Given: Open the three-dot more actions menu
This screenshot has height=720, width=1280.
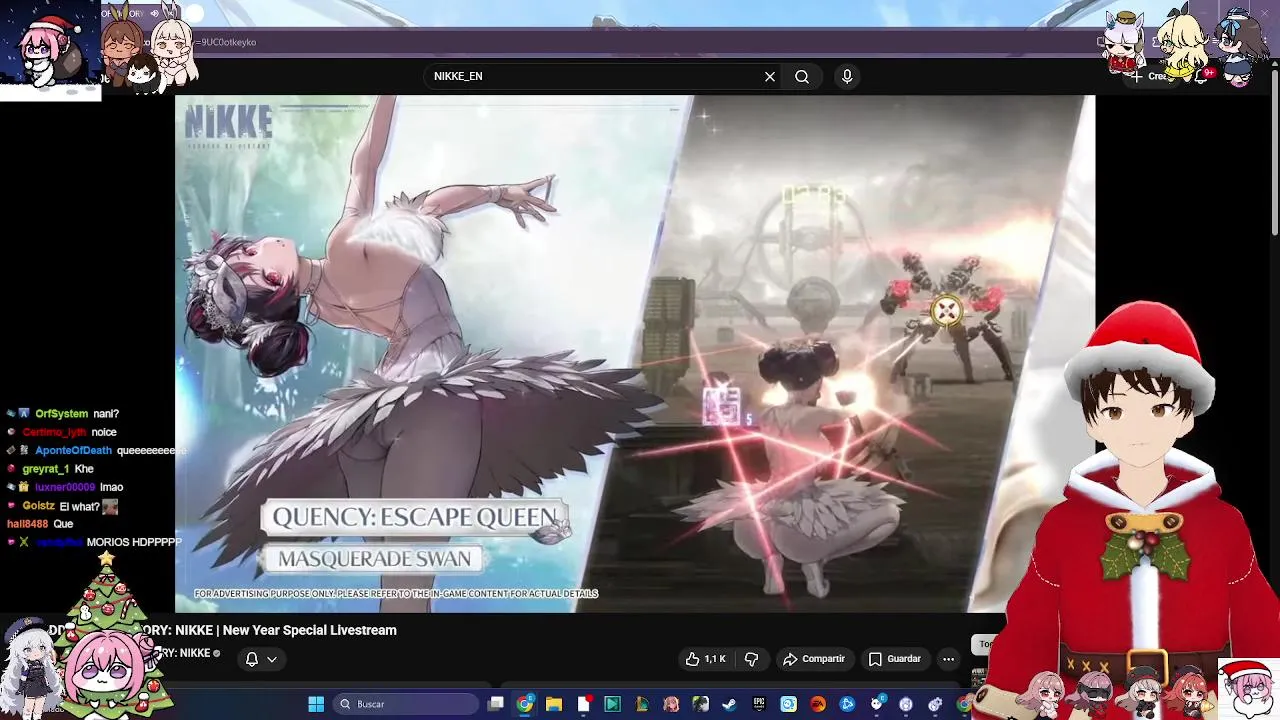Looking at the screenshot, I should tap(948, 659).
